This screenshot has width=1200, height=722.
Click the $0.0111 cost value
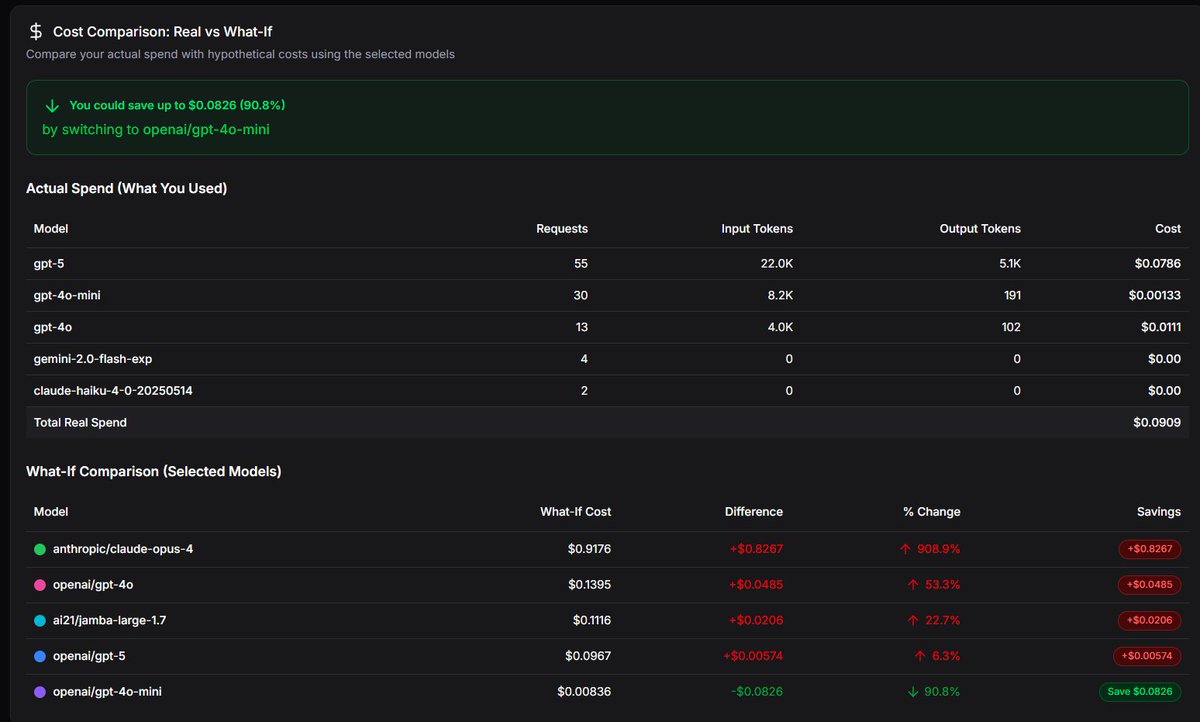1160,327
